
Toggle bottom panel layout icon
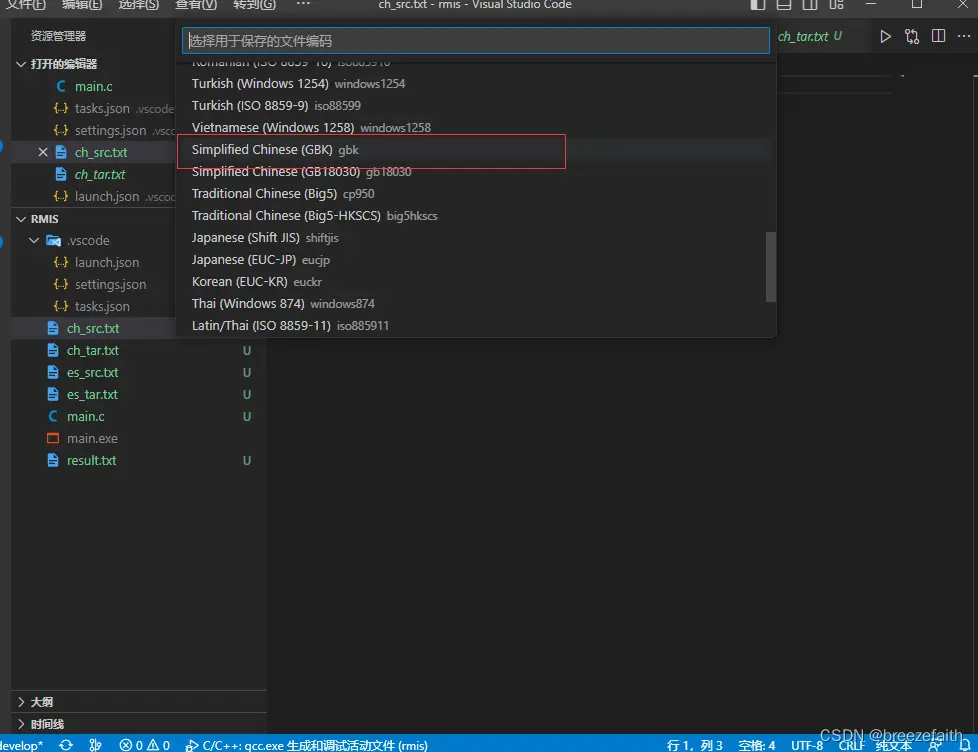tap(784, 5)
